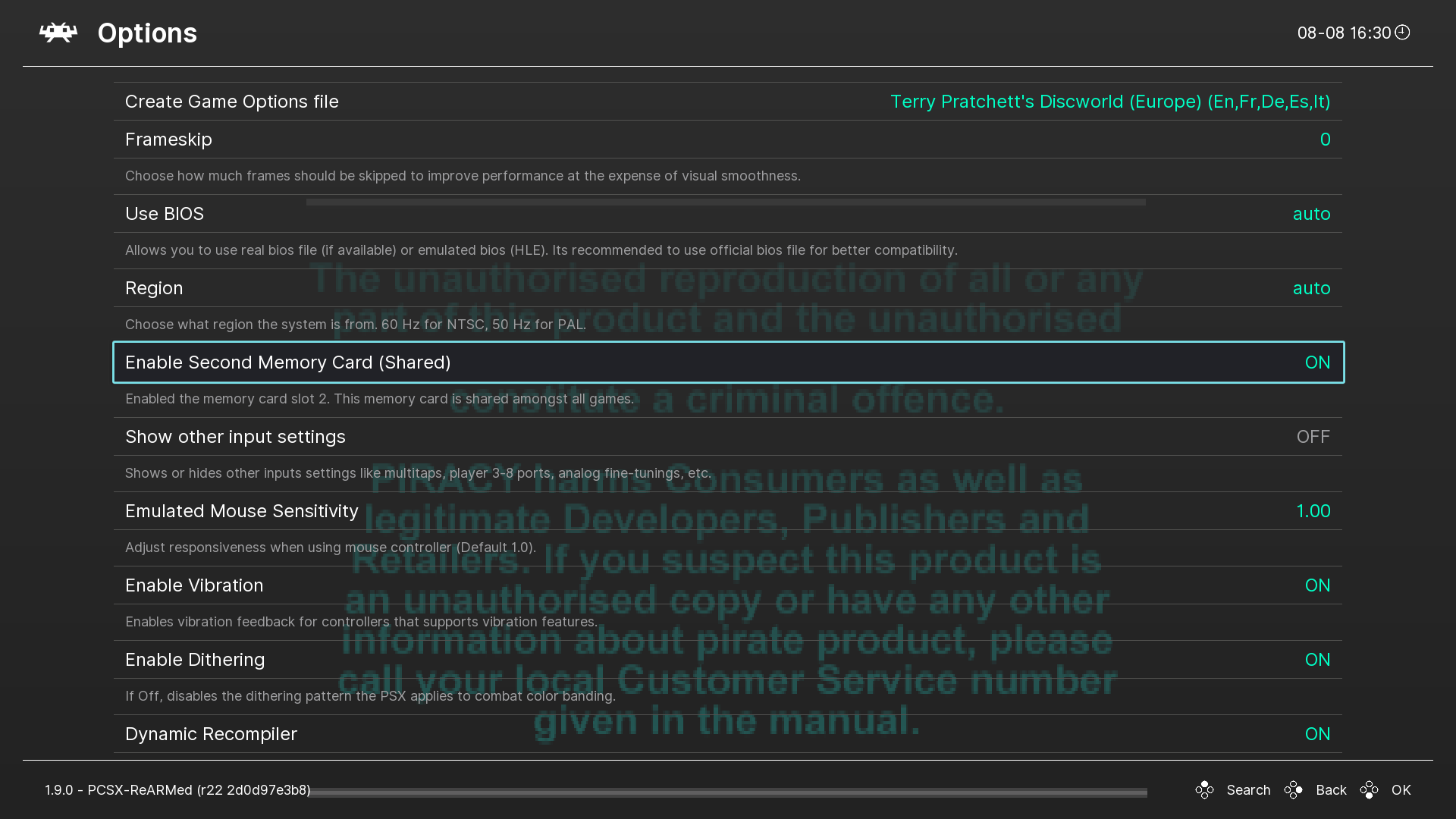The width and height of the screenshot is (1456, 819).
Task: Toggle Dynamic Recompiler ON value
Action: [1317, 734]
